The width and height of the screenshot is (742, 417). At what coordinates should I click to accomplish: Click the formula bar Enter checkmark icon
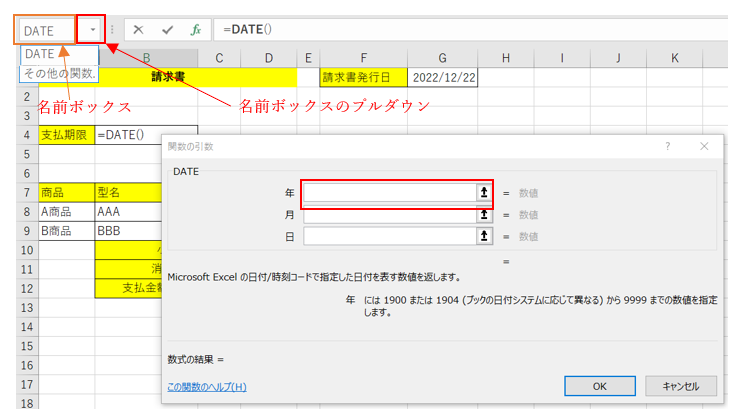coord(167,30)
